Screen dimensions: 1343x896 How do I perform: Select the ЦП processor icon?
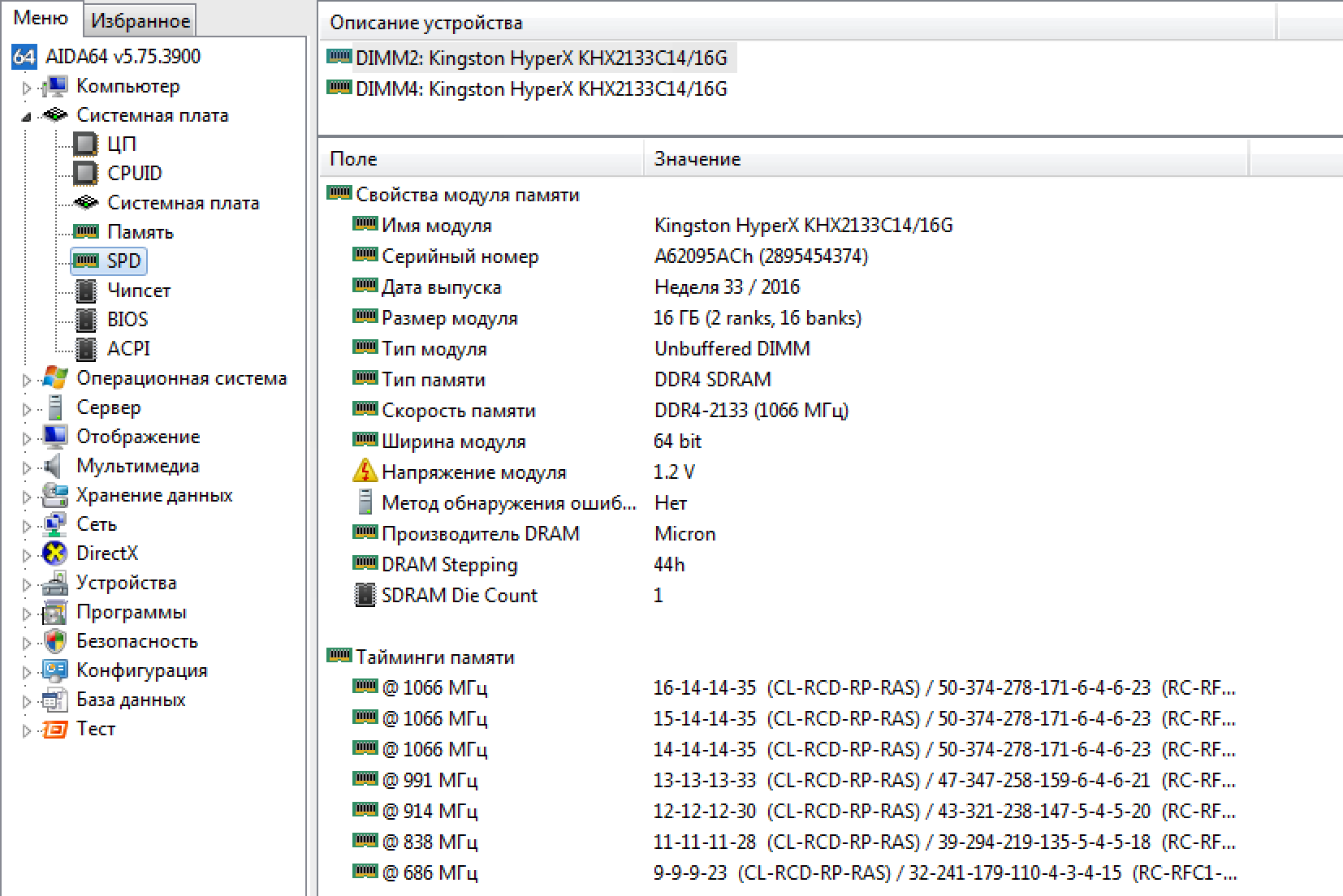(85, 144)
